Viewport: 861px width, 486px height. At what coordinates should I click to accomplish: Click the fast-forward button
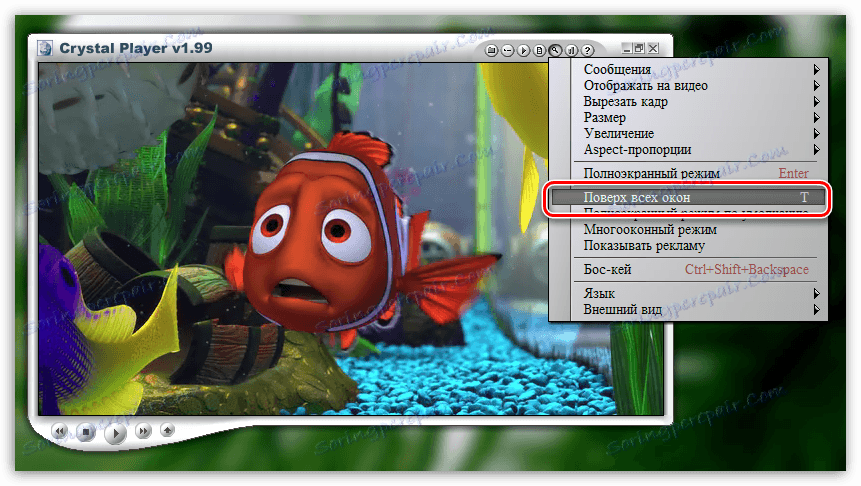tap(143, 432)
